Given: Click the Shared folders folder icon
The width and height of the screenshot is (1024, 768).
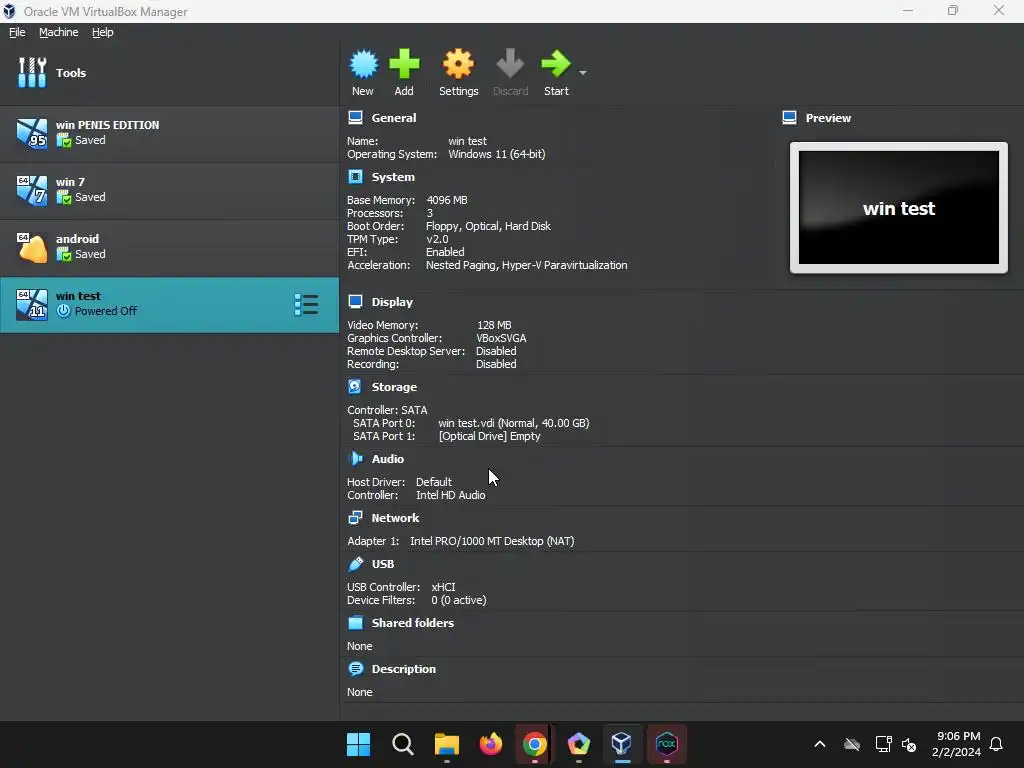Looking at the screenshot, I should click(355, 622).
